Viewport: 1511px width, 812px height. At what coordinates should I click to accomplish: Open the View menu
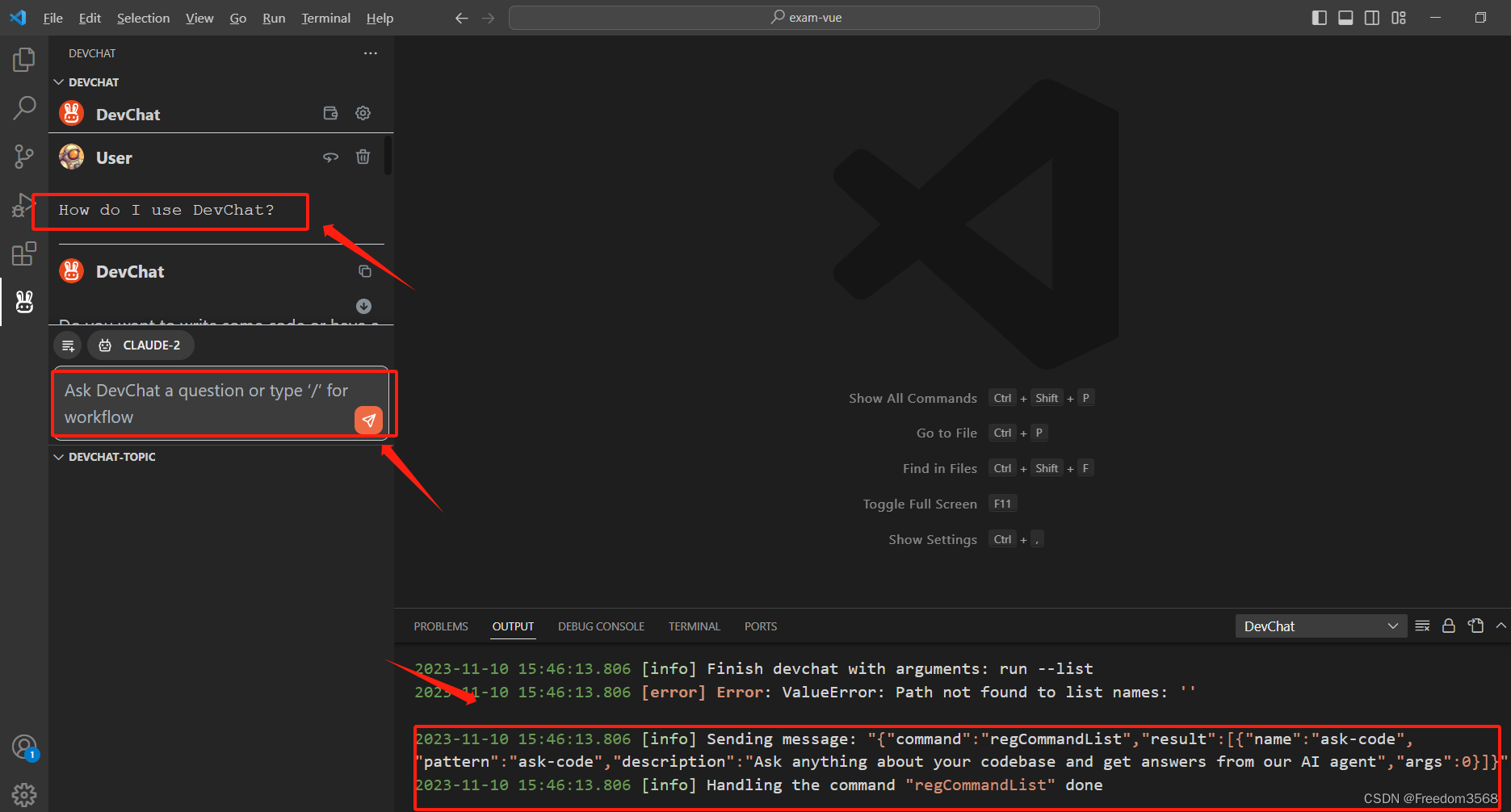(x=199, y=18)
